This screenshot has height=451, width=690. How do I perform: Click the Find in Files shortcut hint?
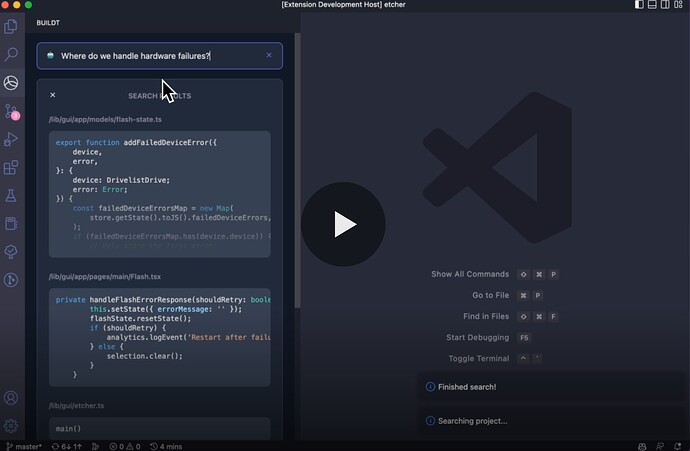[510, 316]
